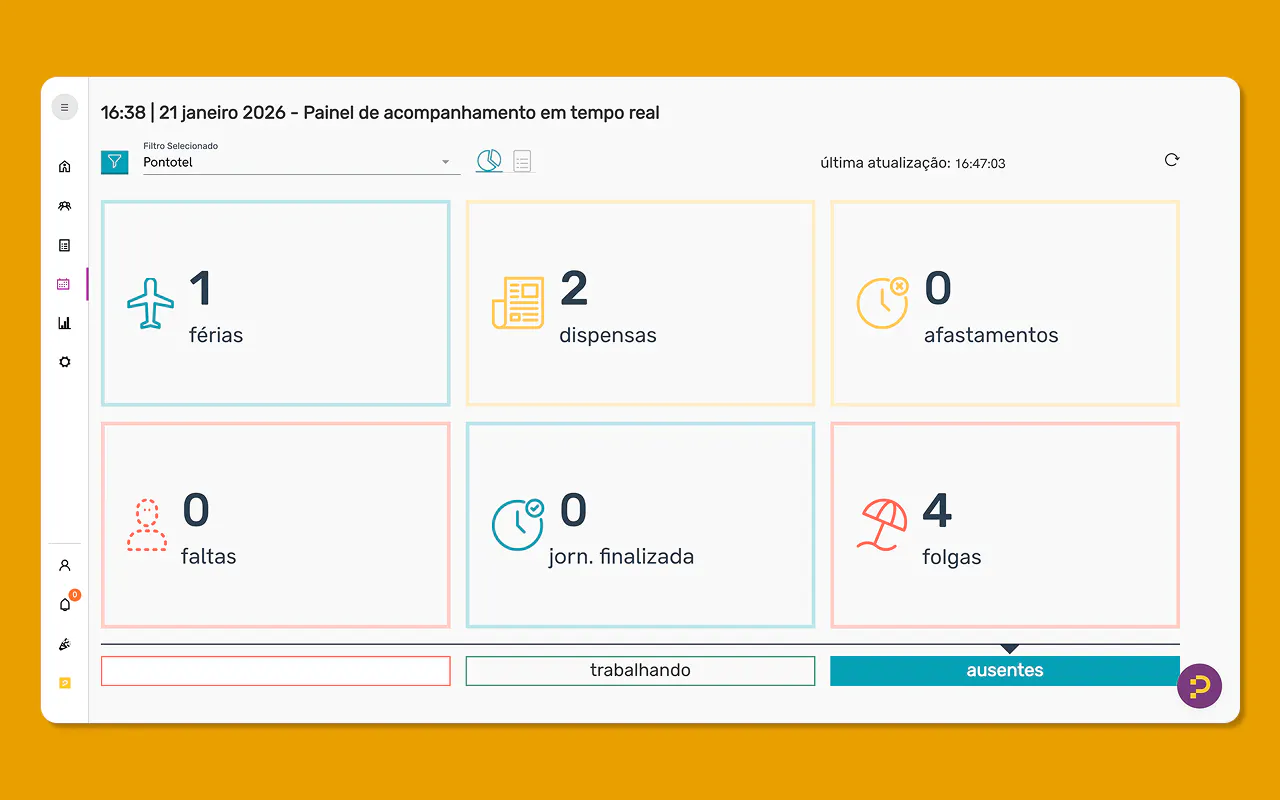Click the Pontotel filter field

301,162
